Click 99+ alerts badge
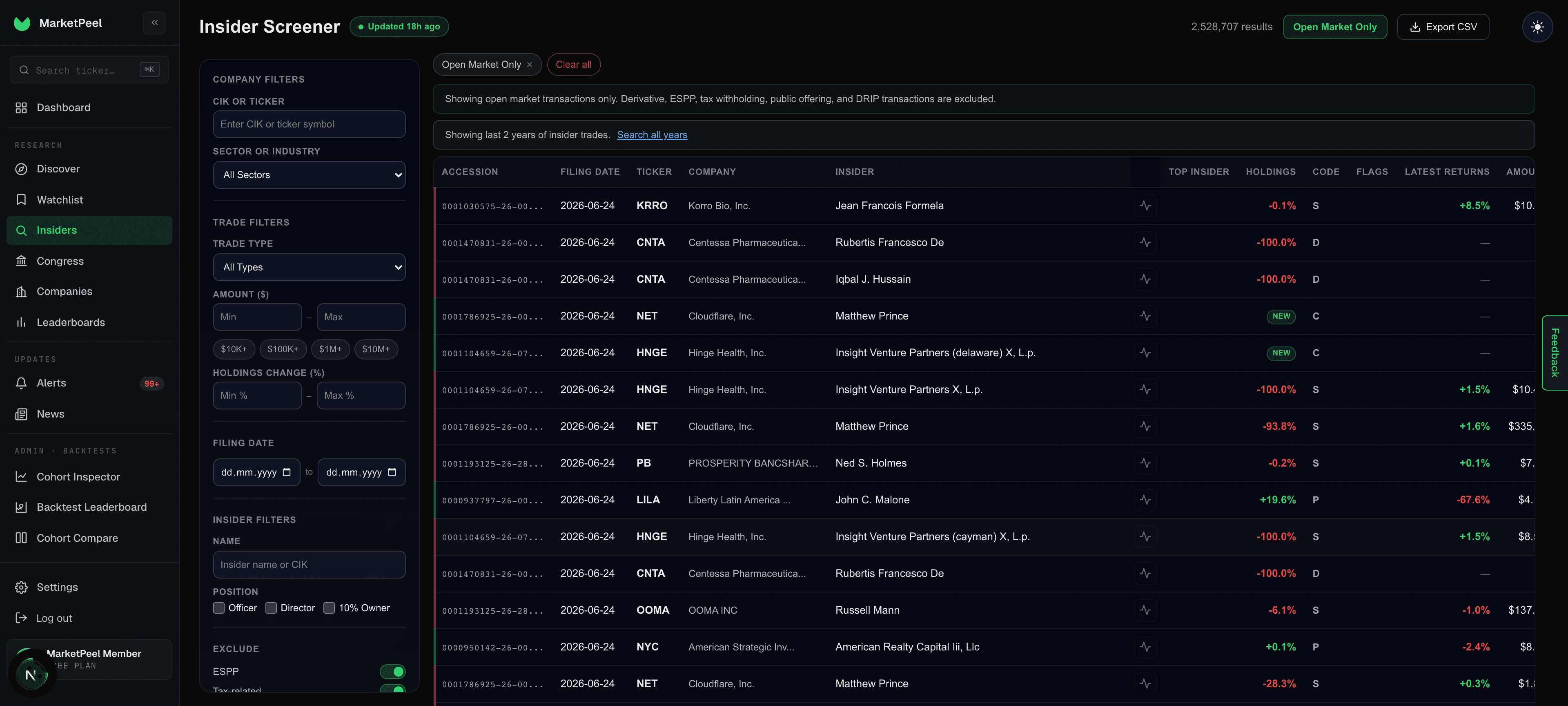Screen dimensions: 1568x706 tap(151, 384)
